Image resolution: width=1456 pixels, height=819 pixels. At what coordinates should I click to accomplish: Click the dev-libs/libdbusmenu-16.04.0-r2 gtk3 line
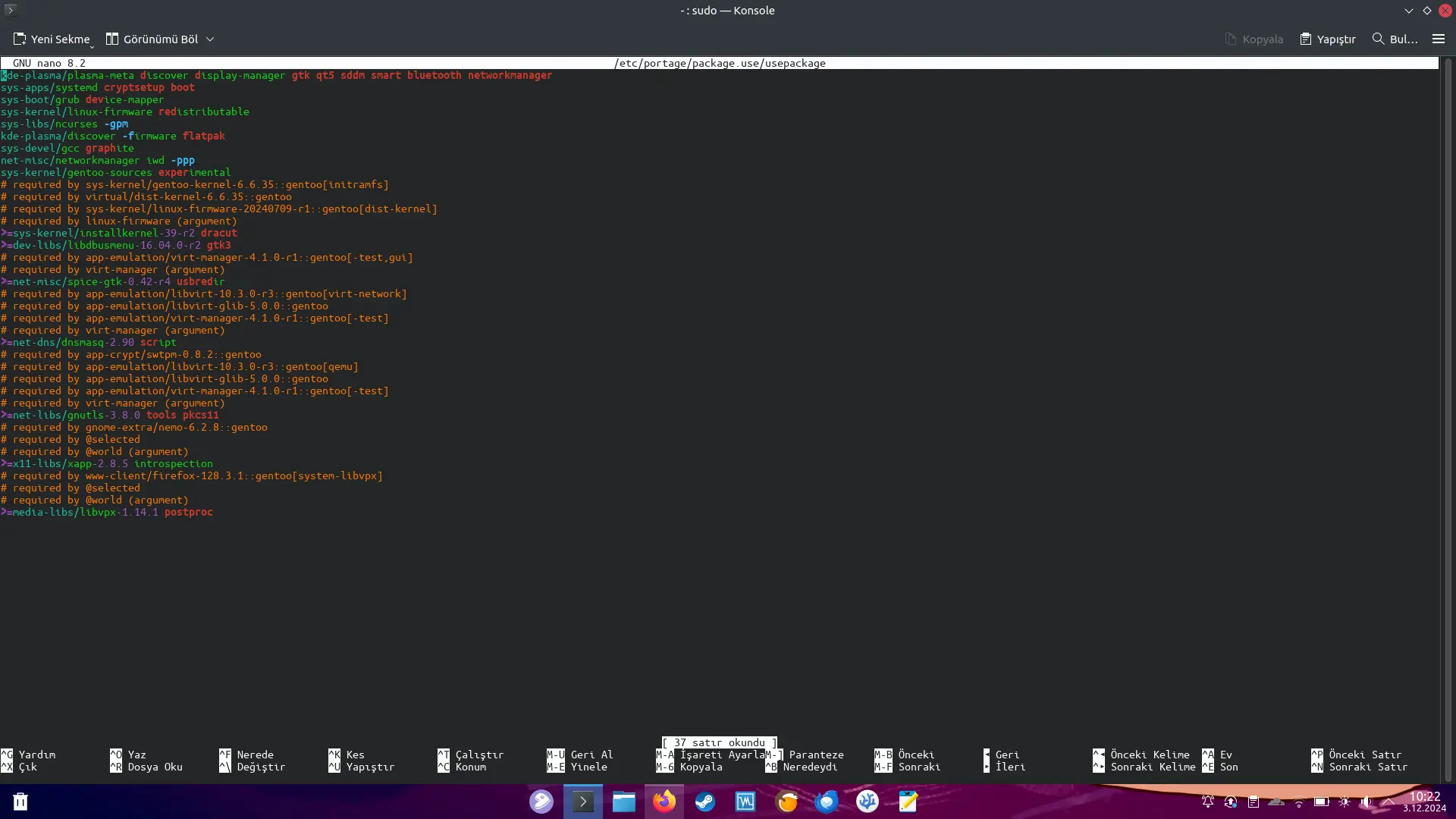coord(116,245)
